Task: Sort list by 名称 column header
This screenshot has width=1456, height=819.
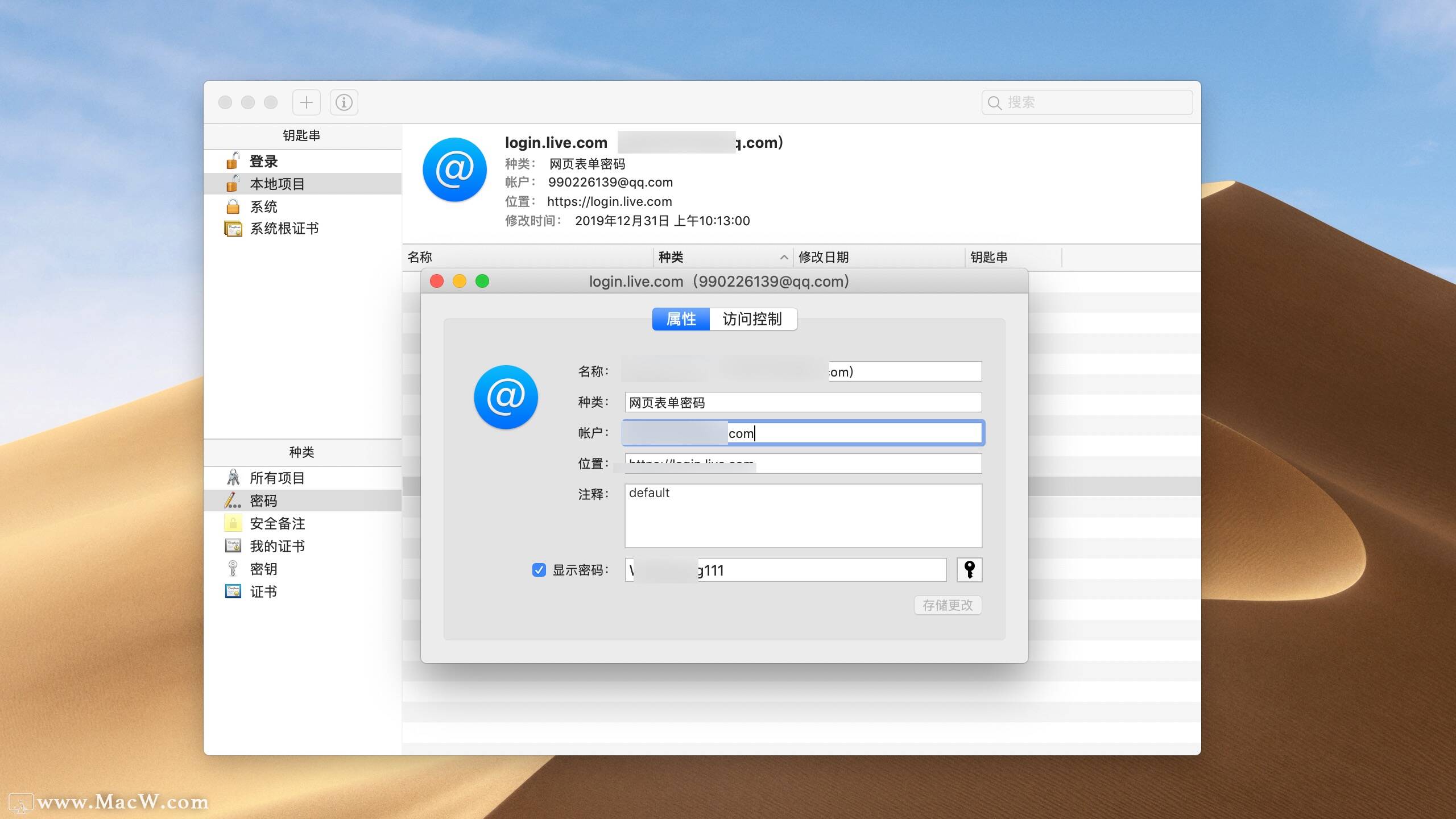Action: 420,258
